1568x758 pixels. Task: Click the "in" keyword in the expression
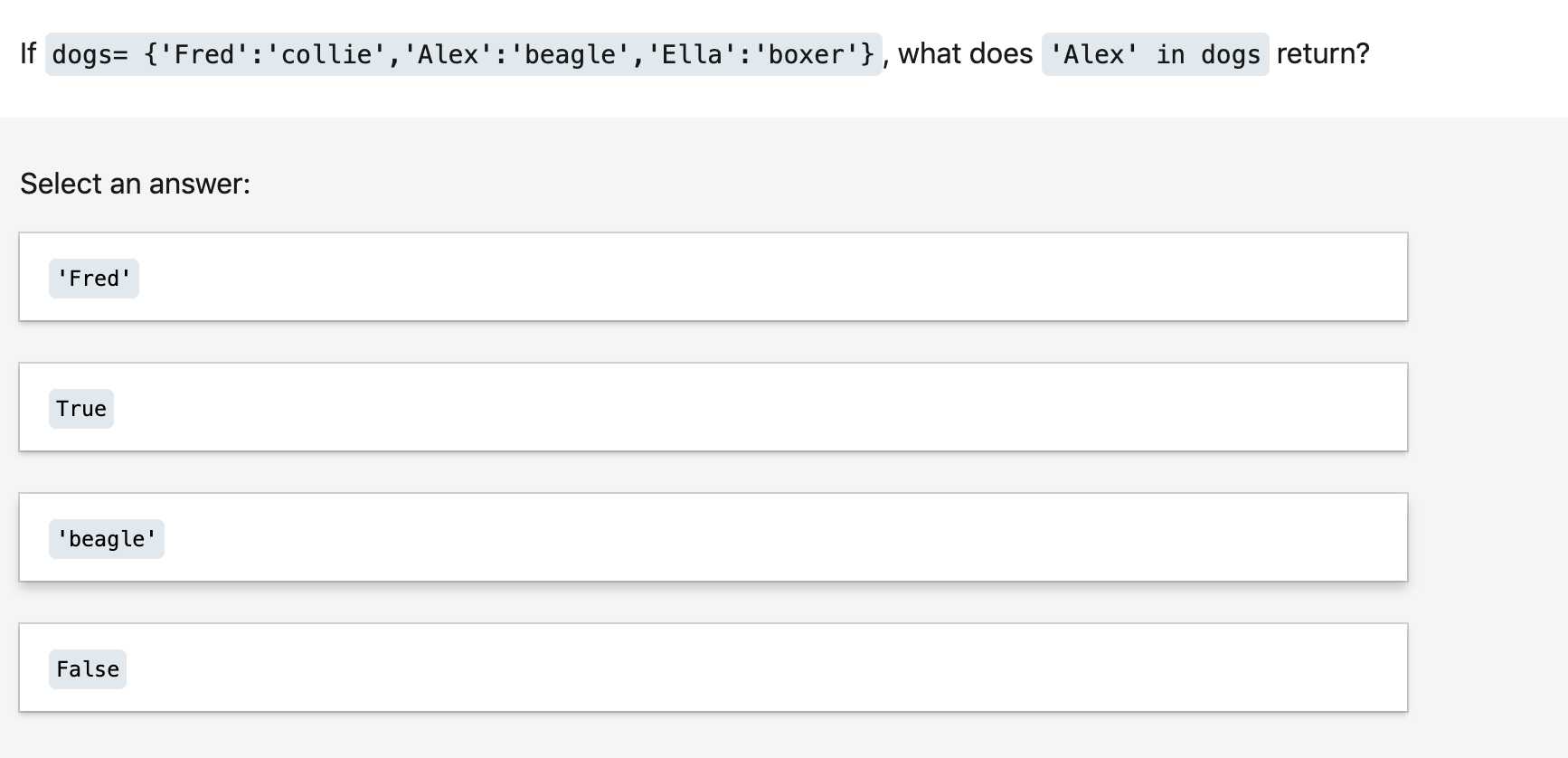pyautogui.click(x=1170, y=54)
